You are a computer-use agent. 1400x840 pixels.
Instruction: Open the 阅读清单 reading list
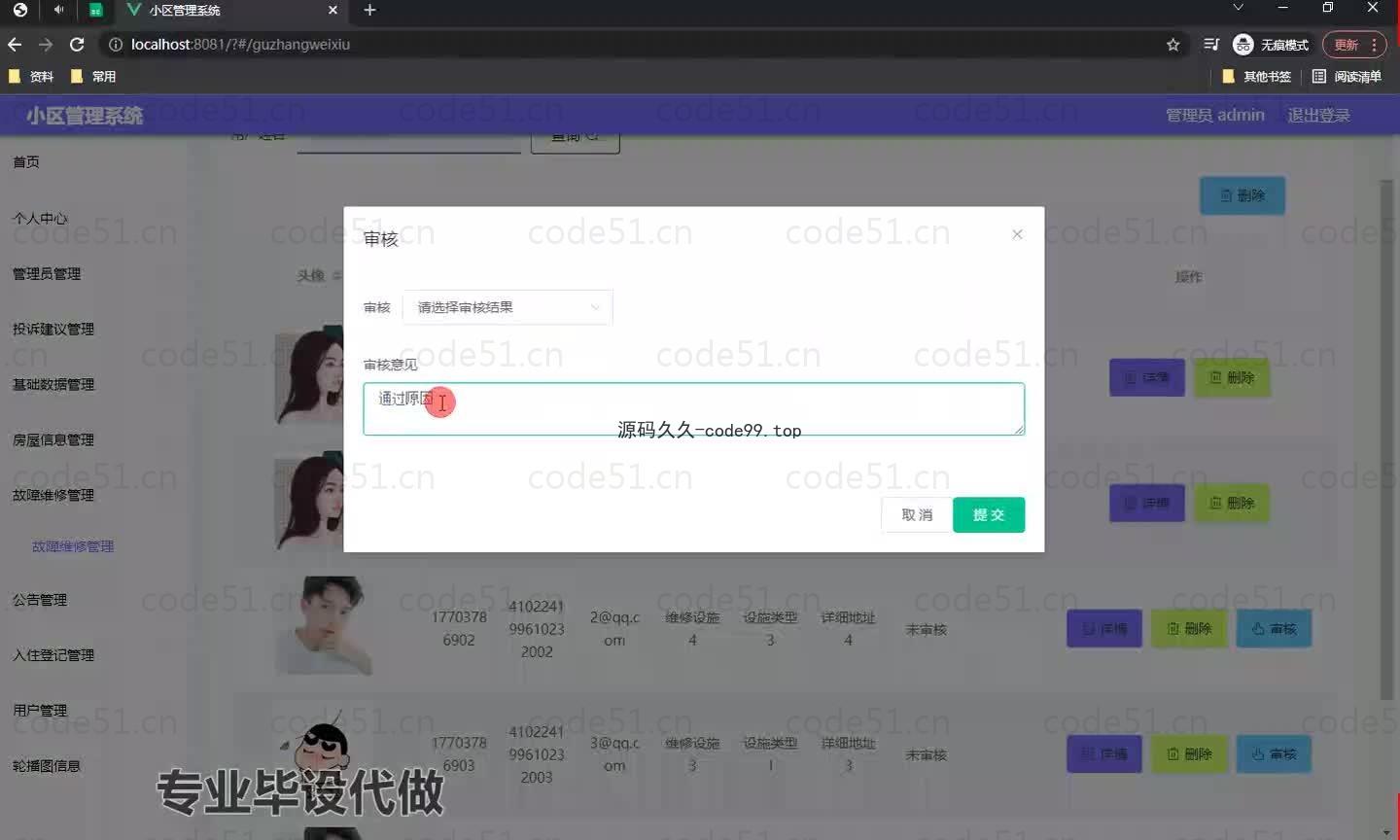pos(1347,76)
